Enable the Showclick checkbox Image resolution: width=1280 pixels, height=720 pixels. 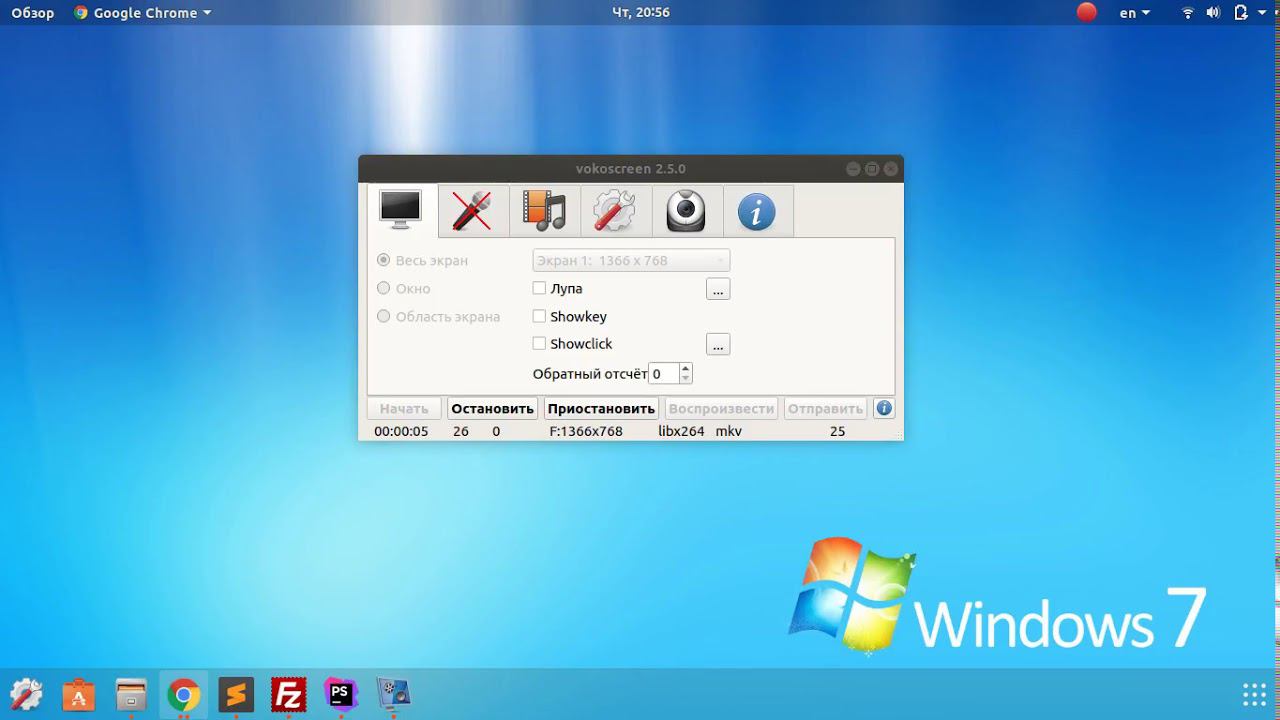tap(539, 343)
